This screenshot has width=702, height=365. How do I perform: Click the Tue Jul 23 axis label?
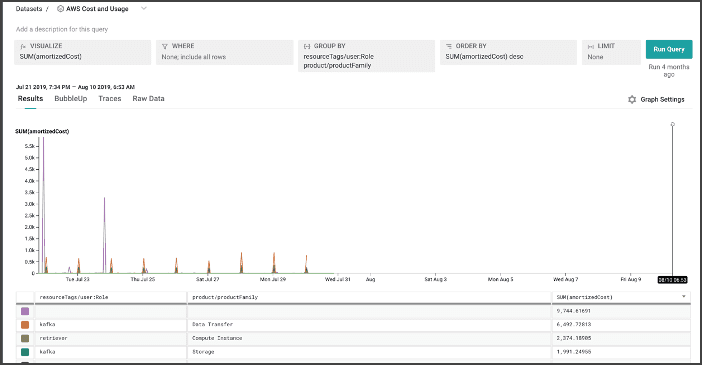[x=77, y=279]
